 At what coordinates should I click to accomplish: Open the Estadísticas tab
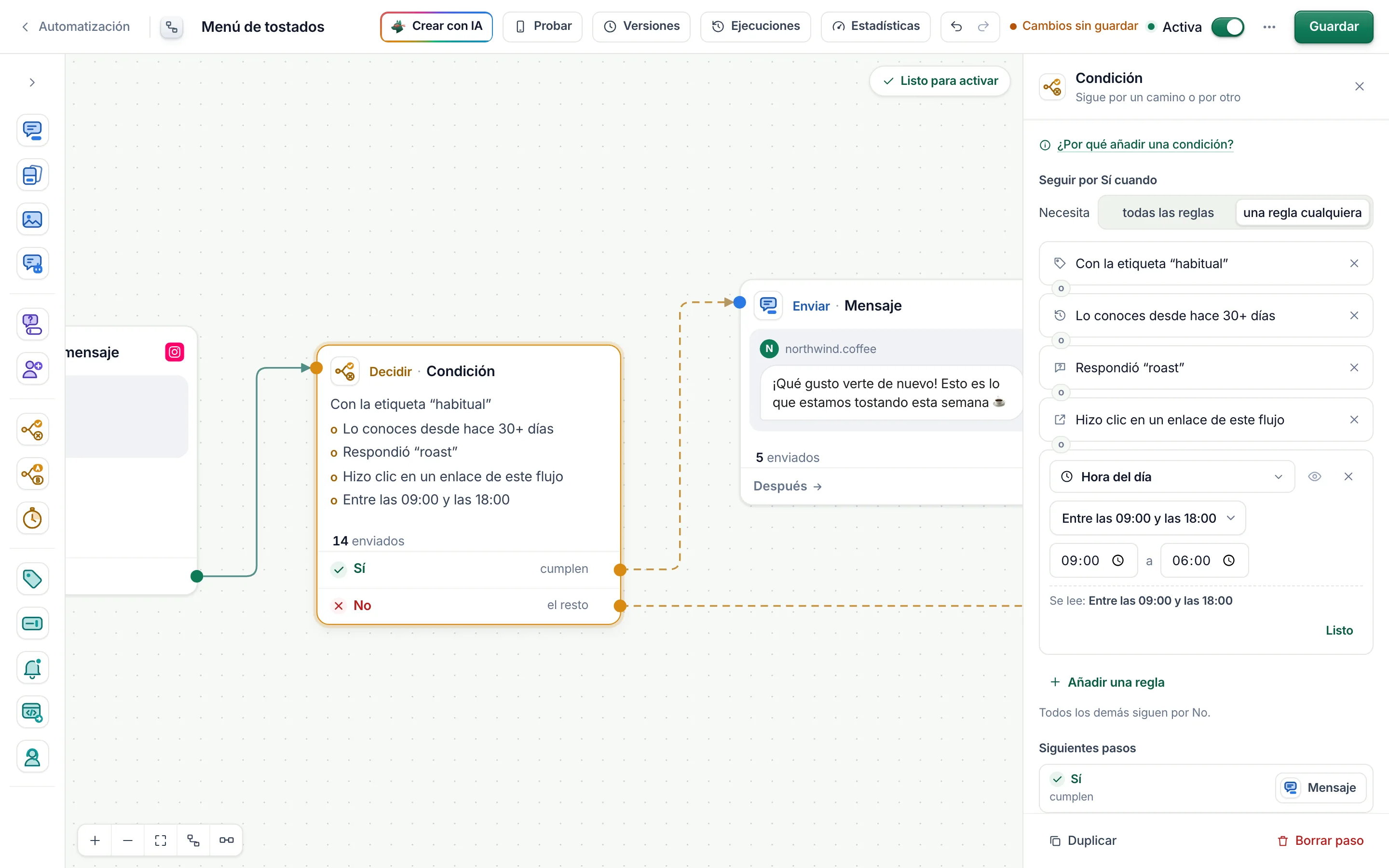875,27
